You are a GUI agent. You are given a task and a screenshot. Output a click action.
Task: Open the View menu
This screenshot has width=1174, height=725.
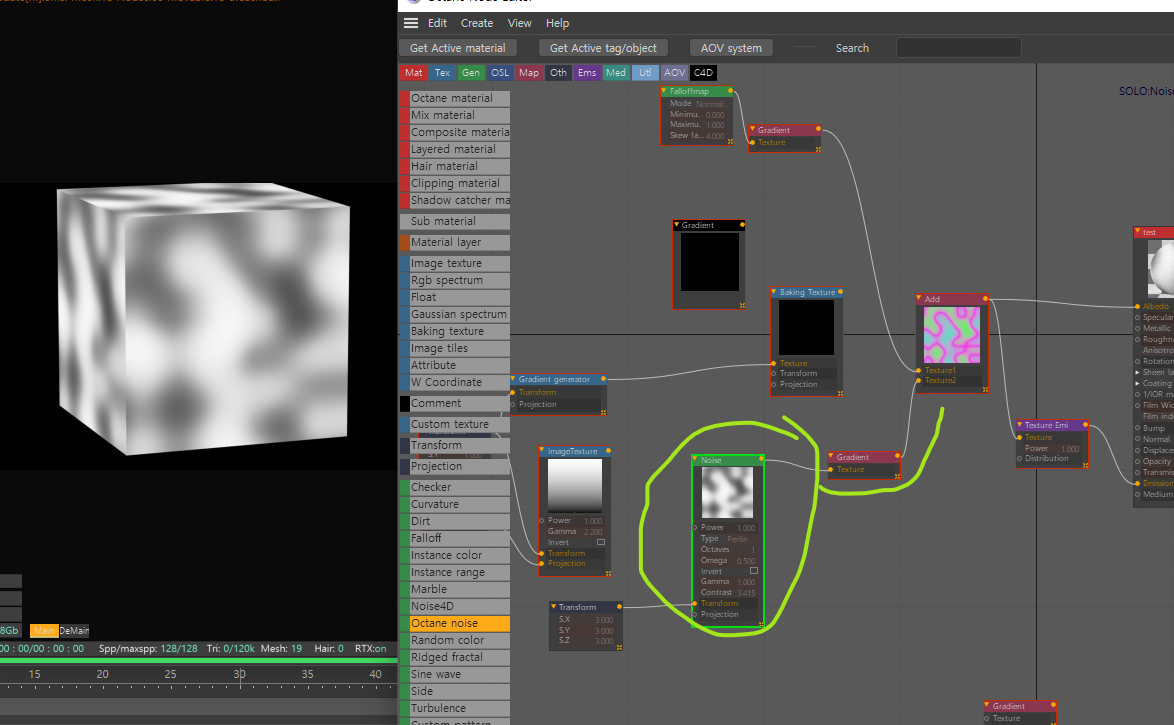click(x=520, y=23)
